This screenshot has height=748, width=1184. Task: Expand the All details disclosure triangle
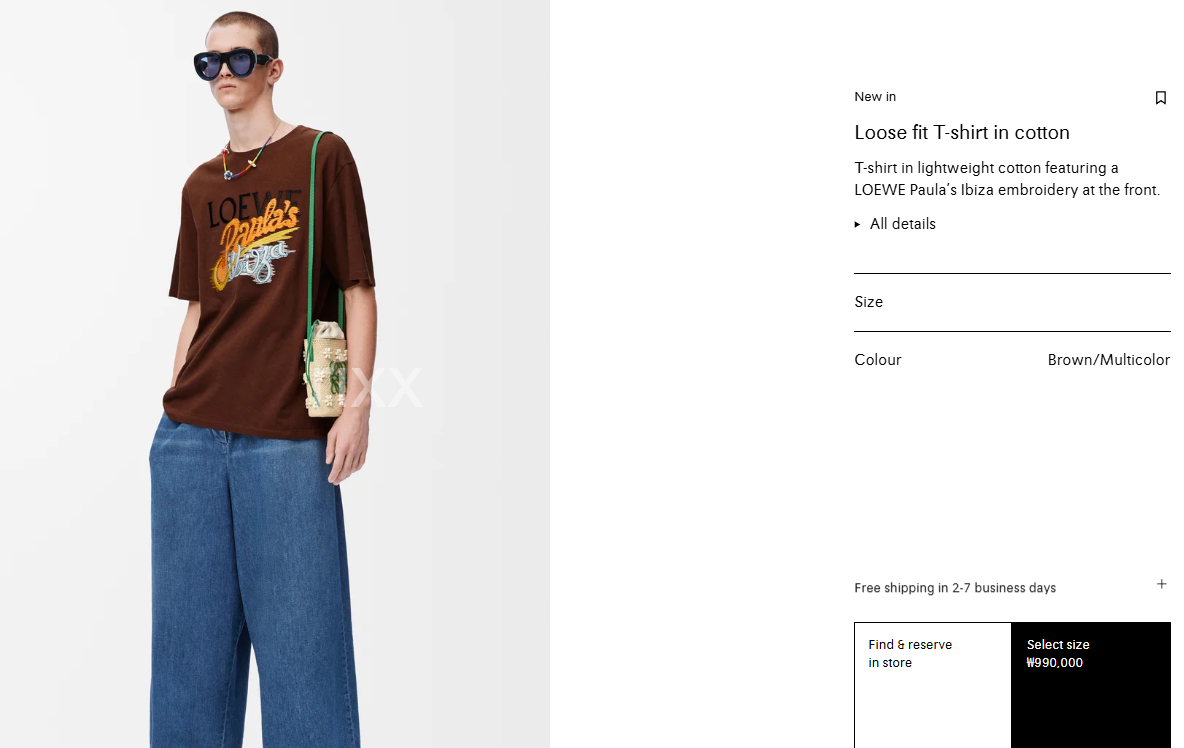[857, 224]
